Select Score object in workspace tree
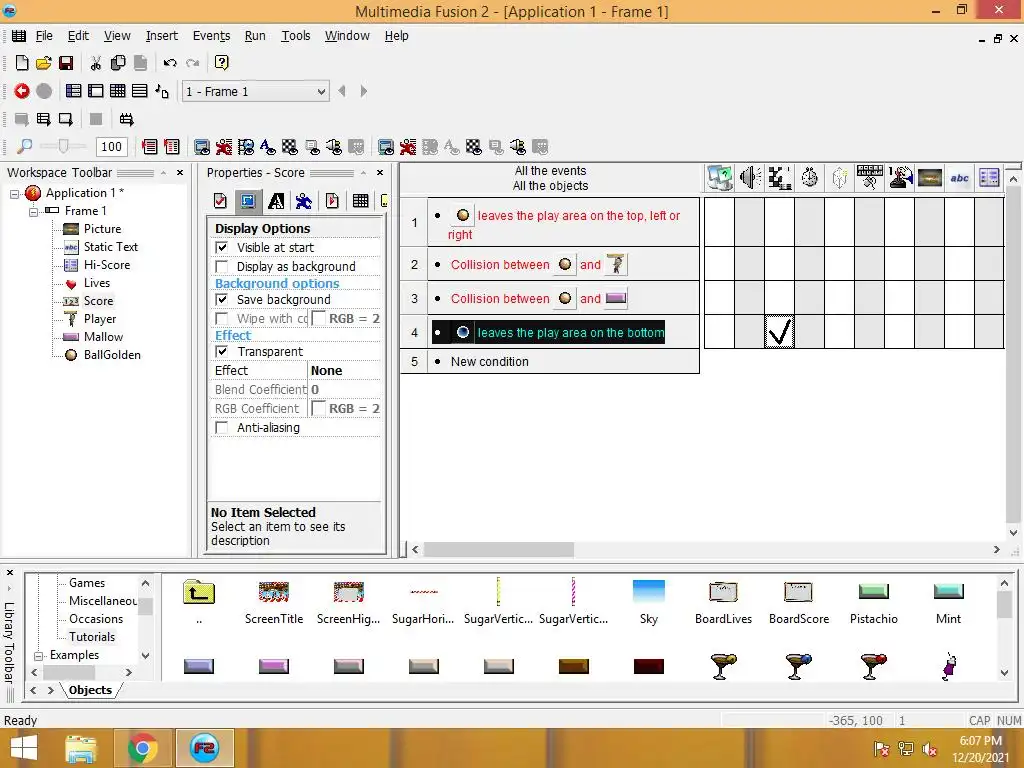This screenshot has width=1024, height=768. pos(98,301)
